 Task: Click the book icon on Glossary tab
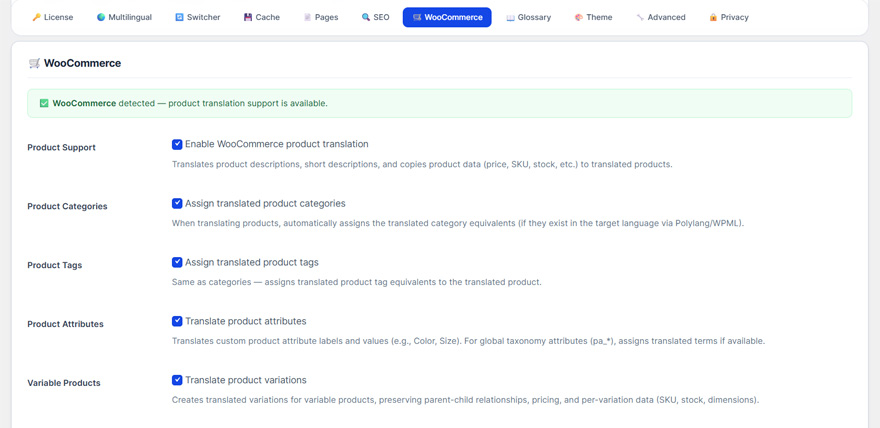510,17
